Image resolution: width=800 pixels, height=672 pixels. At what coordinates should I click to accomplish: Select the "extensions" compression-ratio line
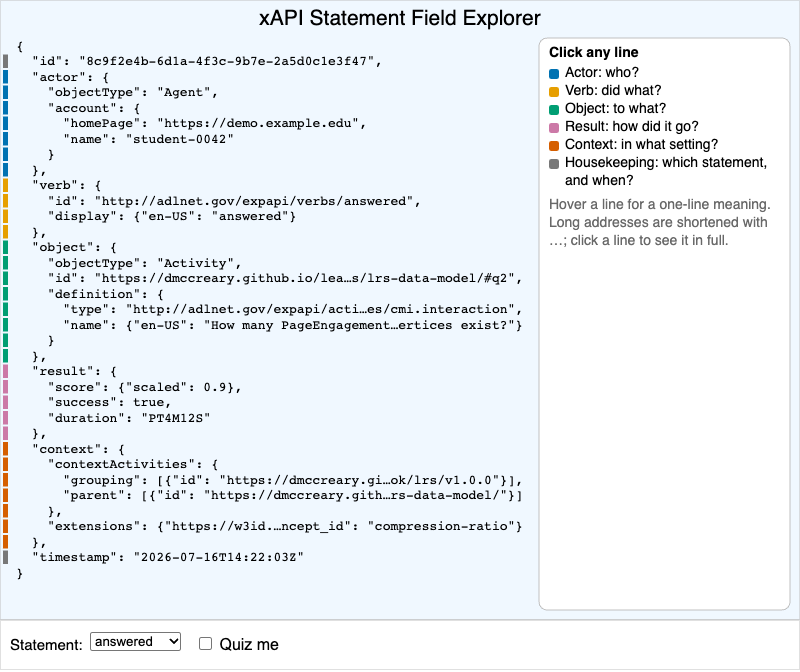285,527
